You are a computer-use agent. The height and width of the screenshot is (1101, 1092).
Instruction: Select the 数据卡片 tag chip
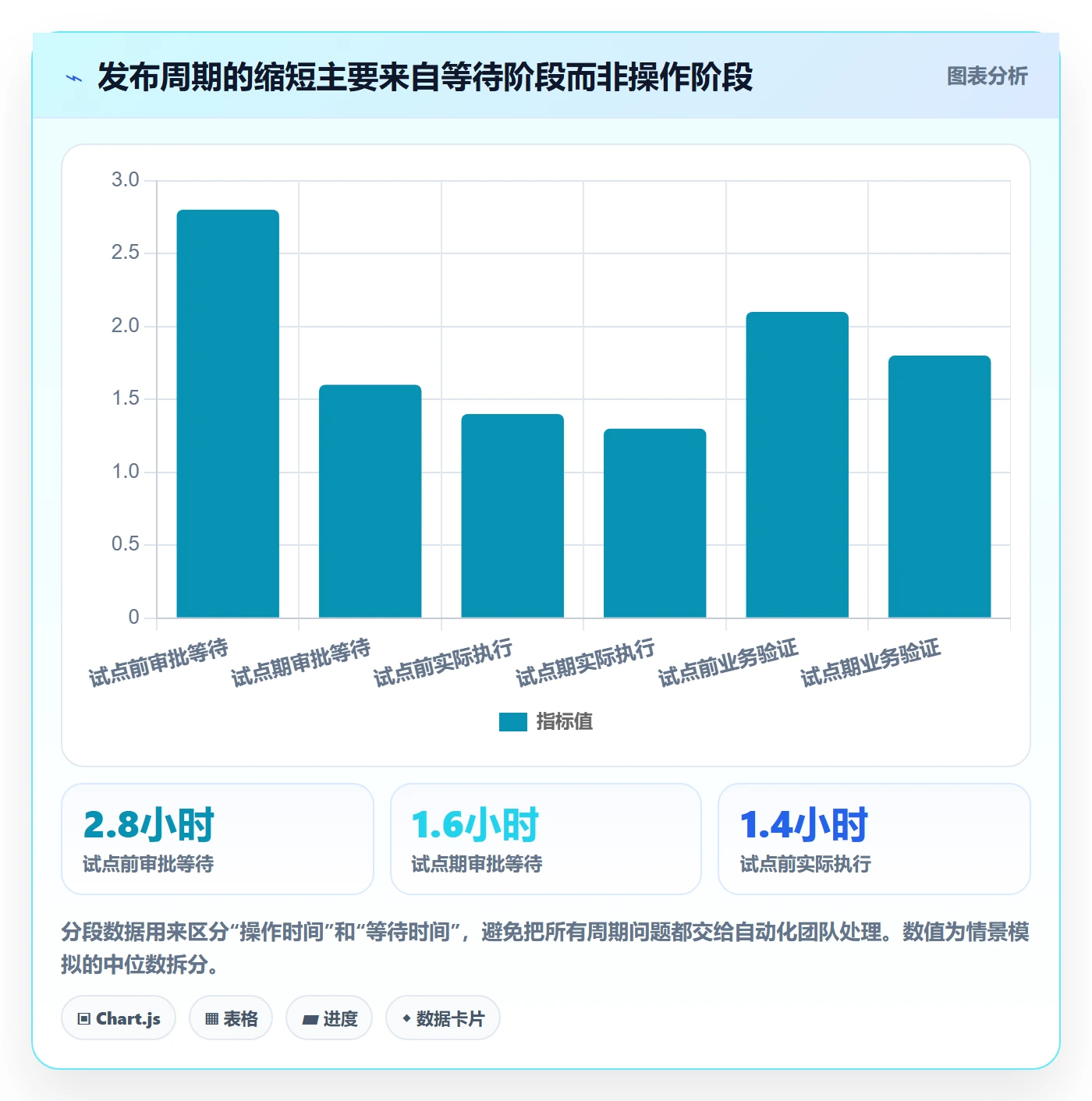[x=443, y=1018]
